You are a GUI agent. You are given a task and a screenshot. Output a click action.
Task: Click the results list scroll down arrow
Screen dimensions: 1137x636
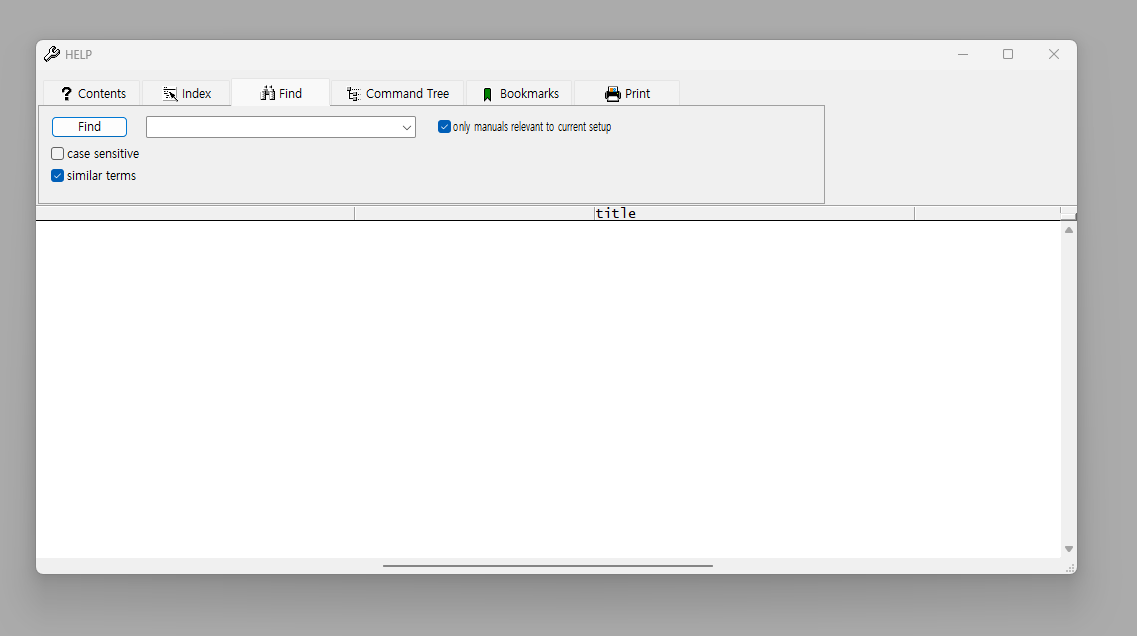tap(1069, 549)
